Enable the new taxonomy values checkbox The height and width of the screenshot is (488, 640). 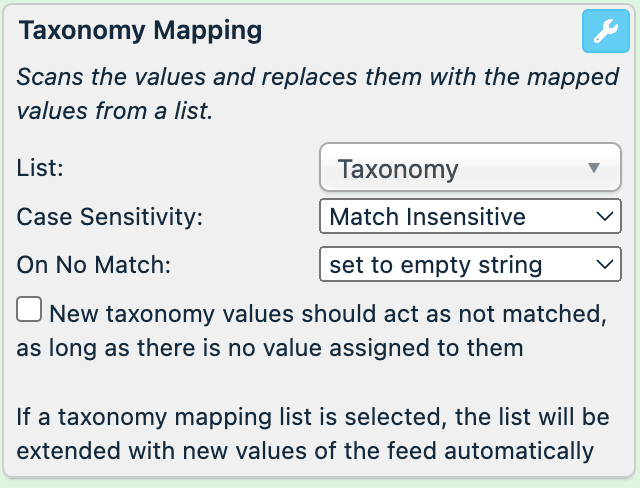coord(30,311)
